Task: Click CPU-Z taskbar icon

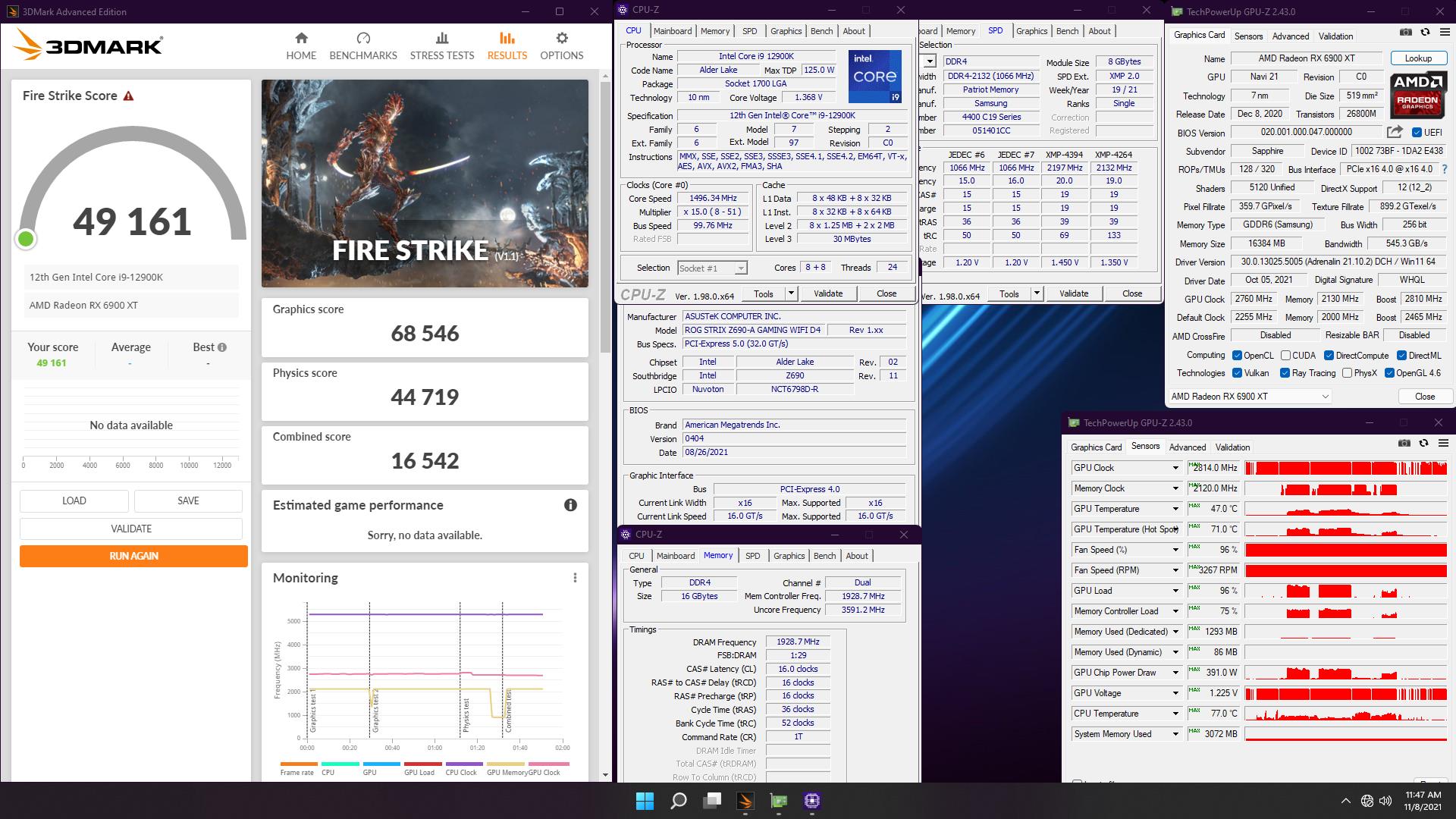Action: pos(812,801)
